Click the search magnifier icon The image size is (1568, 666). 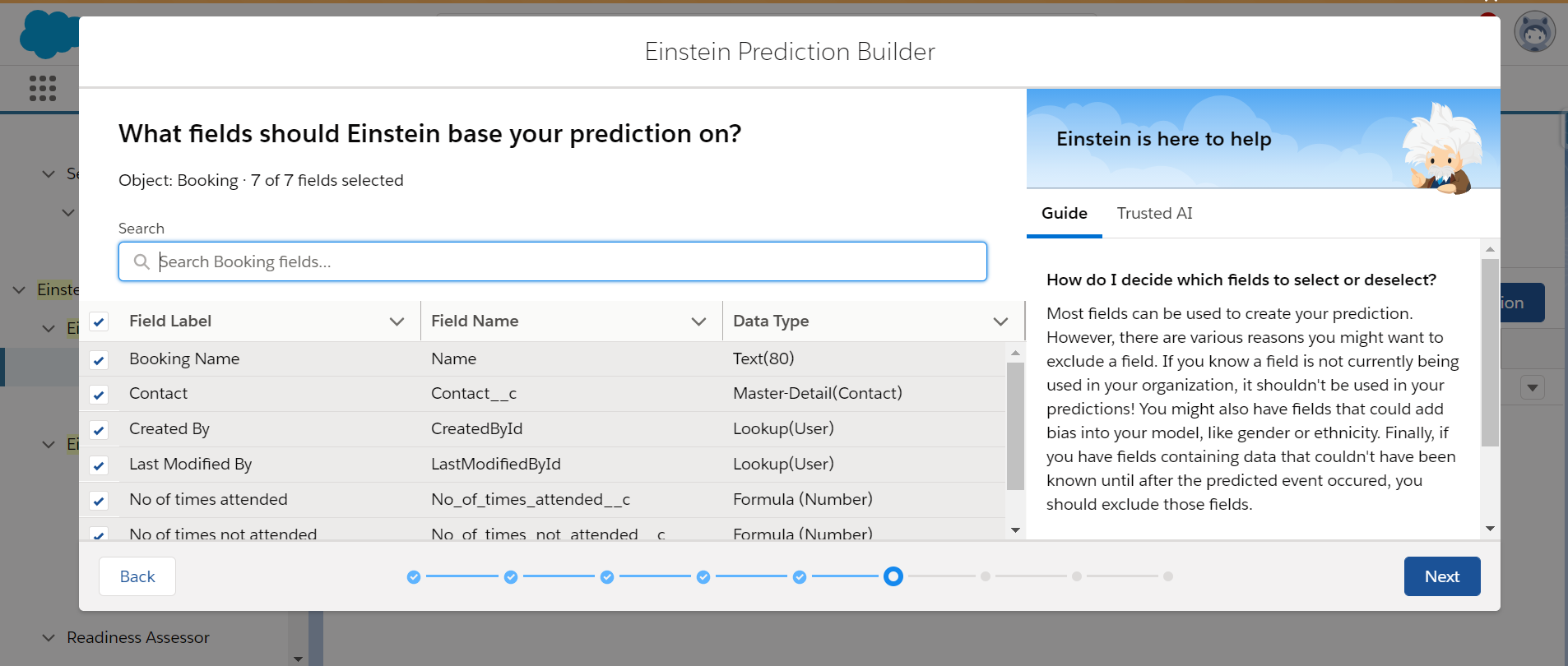pos(141,261)
